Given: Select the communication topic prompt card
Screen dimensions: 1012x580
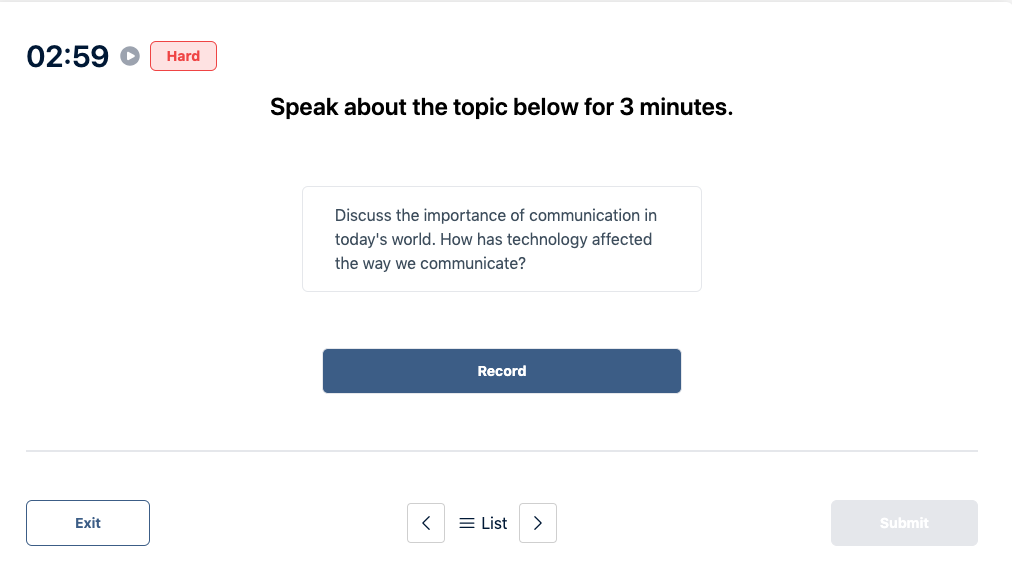Looking at the screenshot, I should (x=502, y=238).
